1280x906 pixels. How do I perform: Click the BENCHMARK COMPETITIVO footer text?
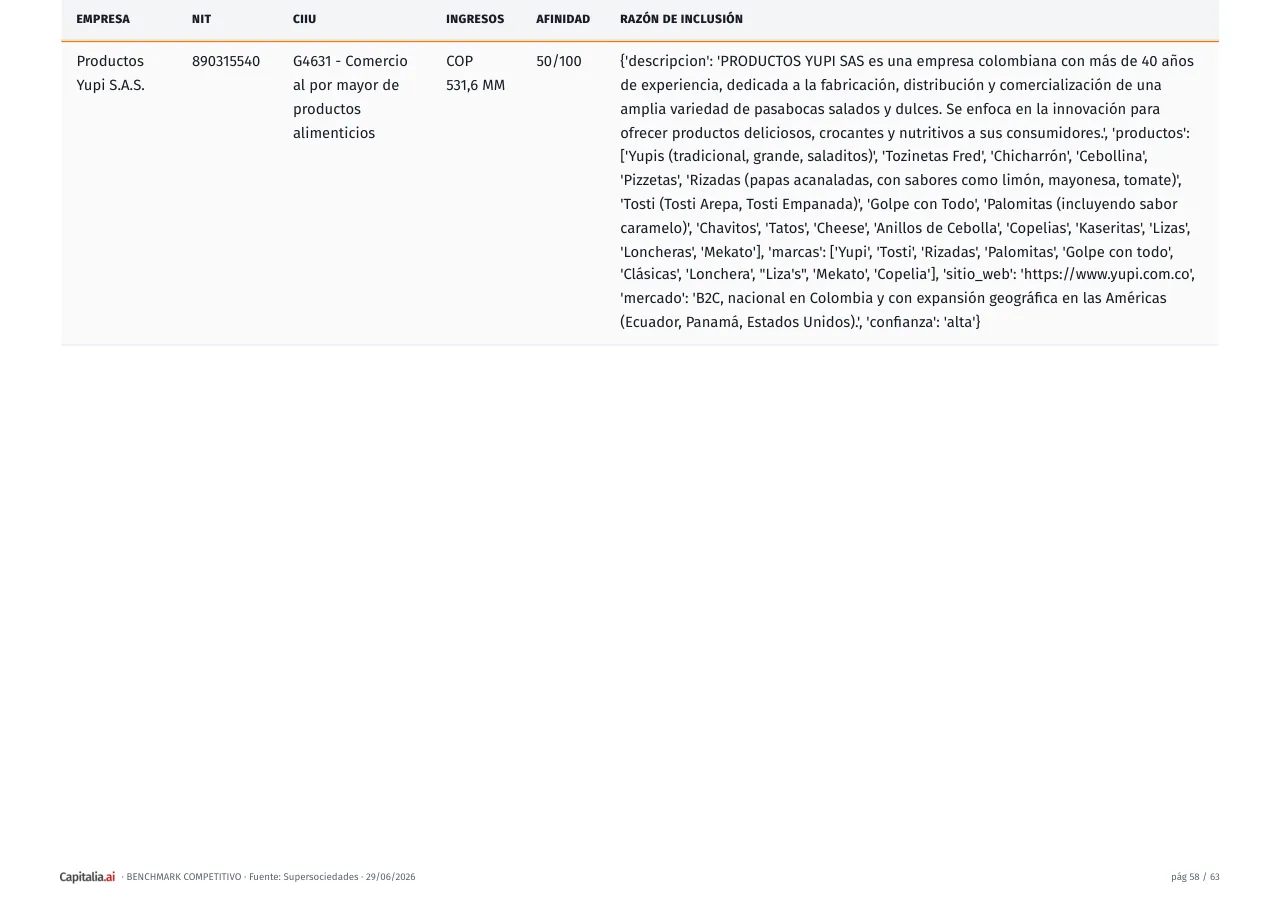tap(184, 877)
